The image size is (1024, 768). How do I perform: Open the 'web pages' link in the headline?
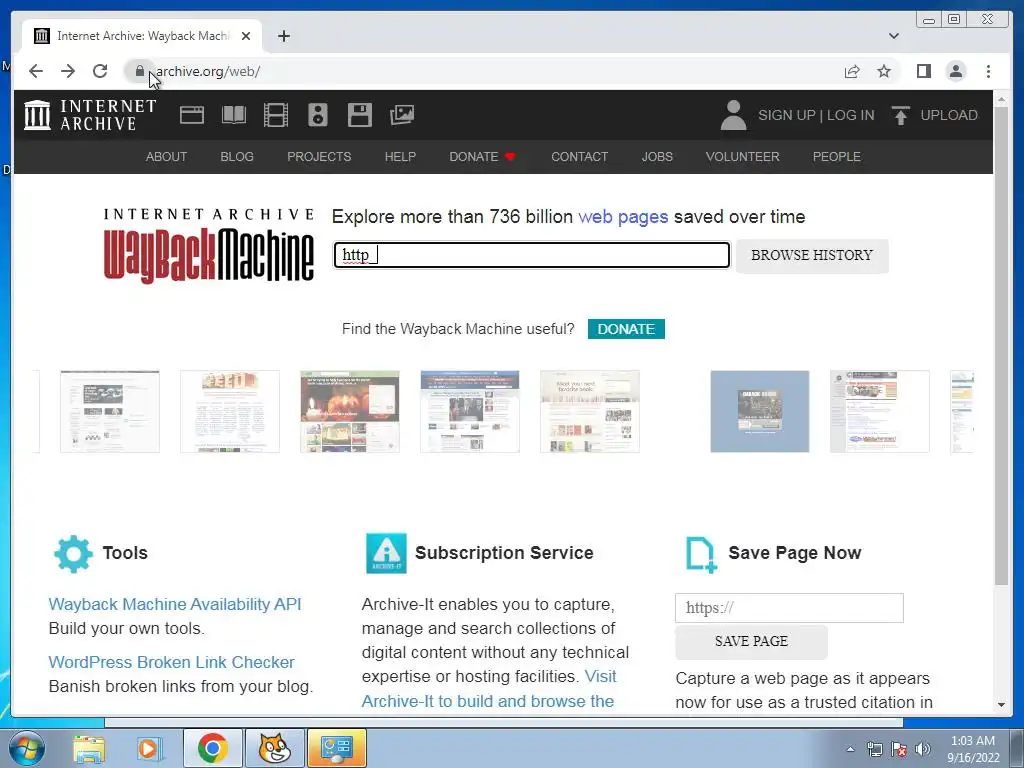click(x=623, y=217)
